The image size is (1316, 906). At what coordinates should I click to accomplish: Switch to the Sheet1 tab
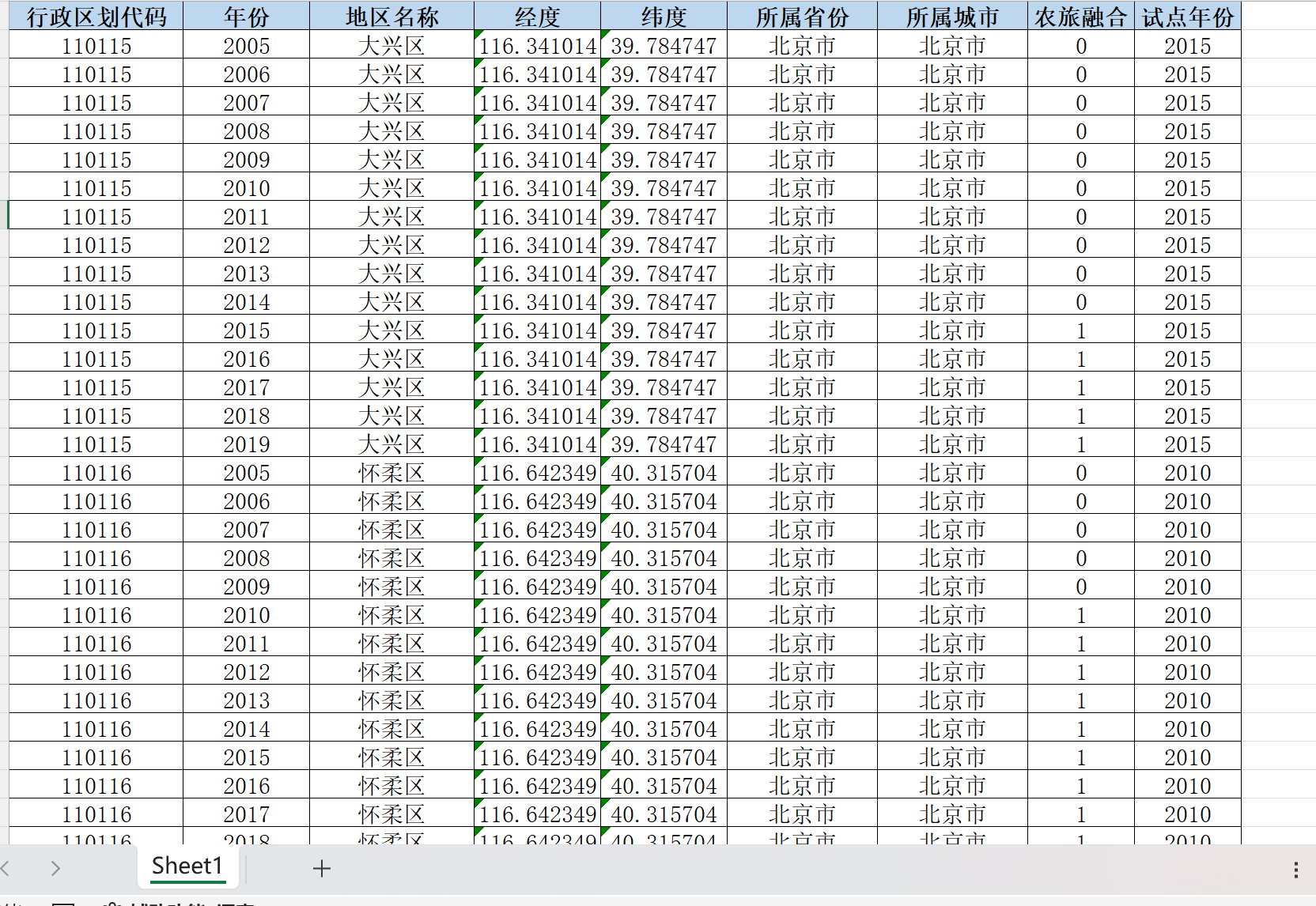(187, 866)
